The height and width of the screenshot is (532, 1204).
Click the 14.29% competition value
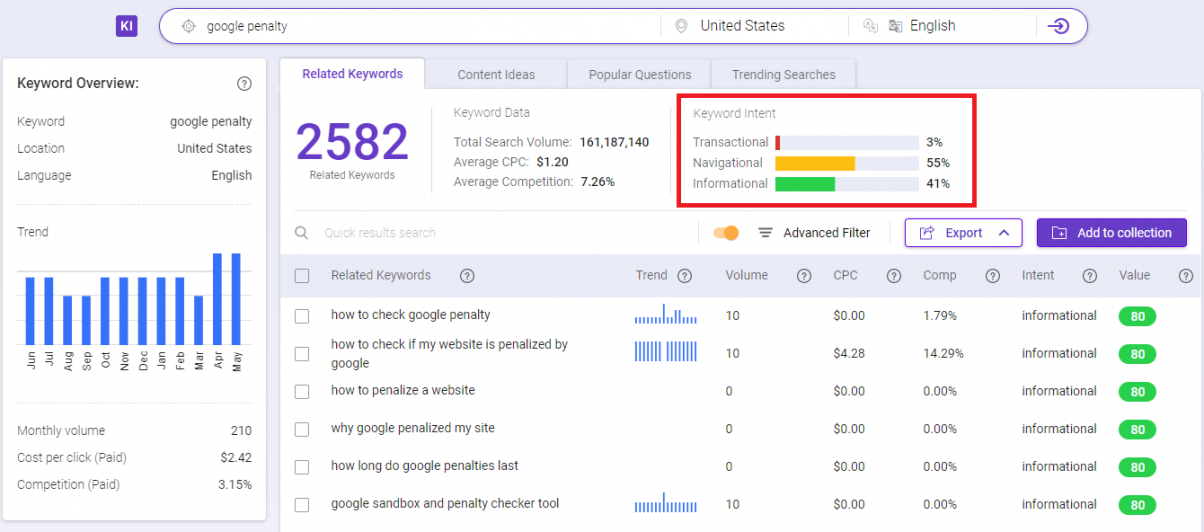point(943,353)
